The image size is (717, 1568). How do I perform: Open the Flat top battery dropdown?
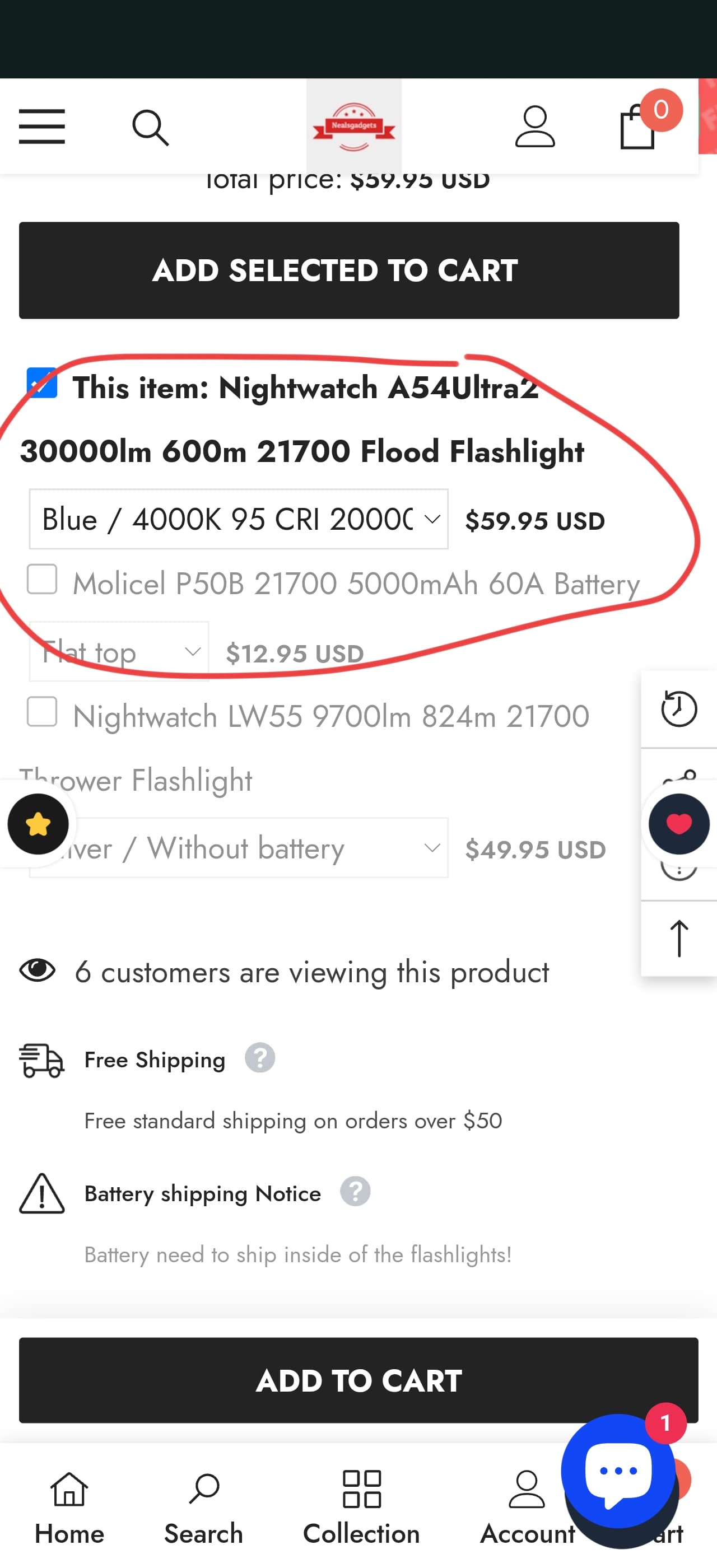coord(119,651)
